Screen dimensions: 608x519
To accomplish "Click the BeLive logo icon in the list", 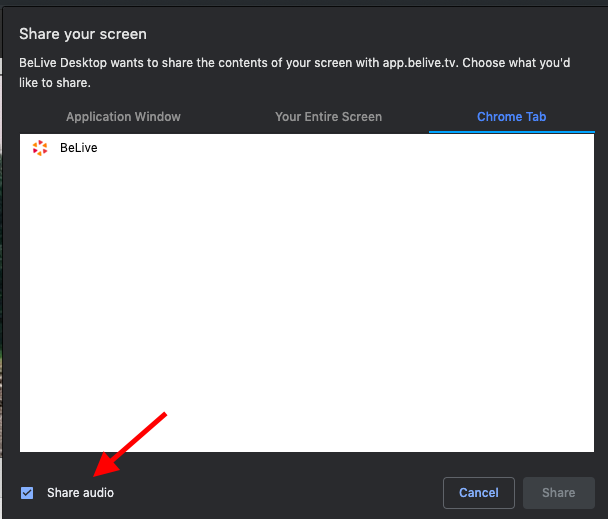I will [x=40, y=148].
